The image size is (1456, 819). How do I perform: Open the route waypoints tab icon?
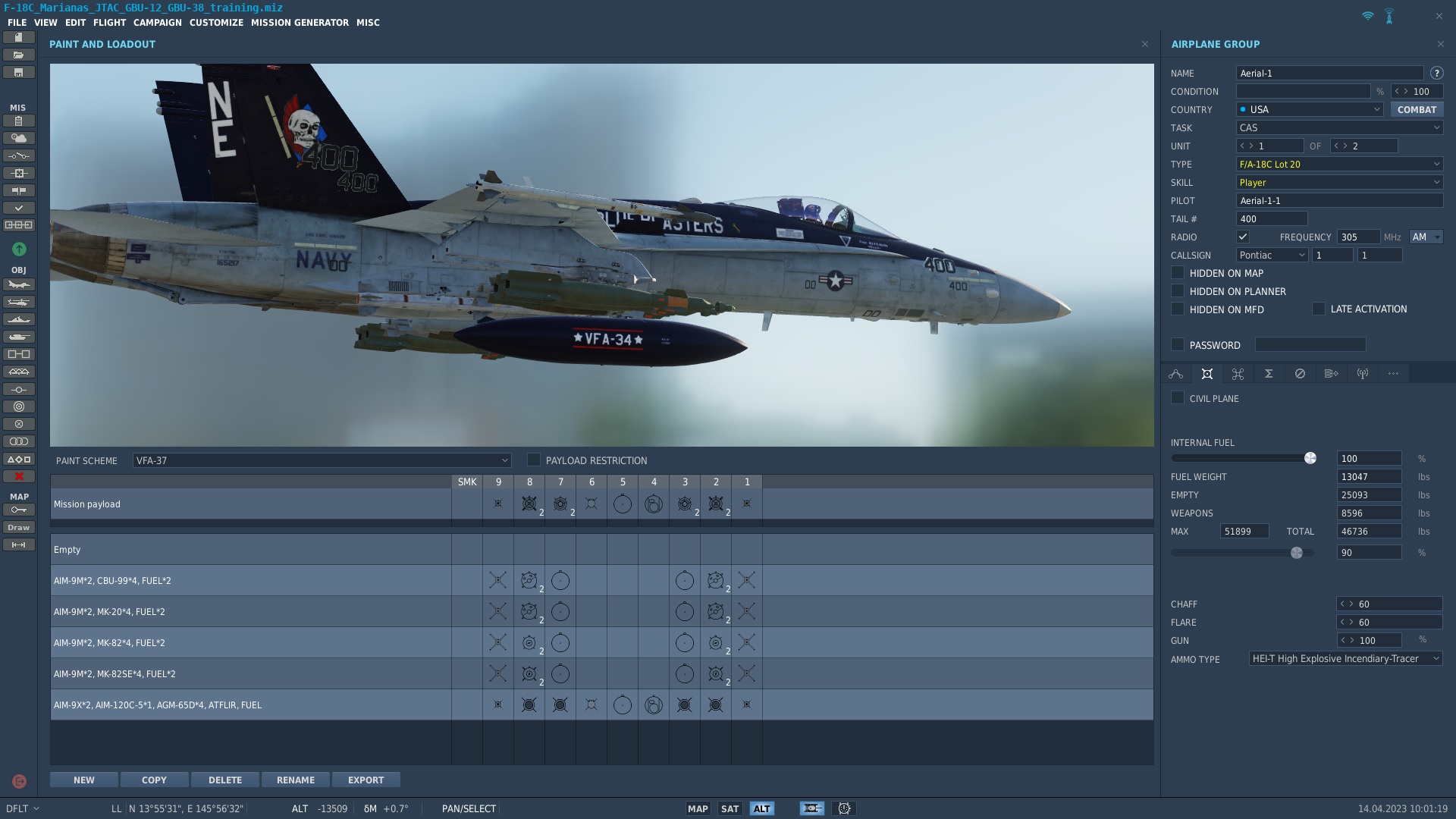(x=1176, y=374)
